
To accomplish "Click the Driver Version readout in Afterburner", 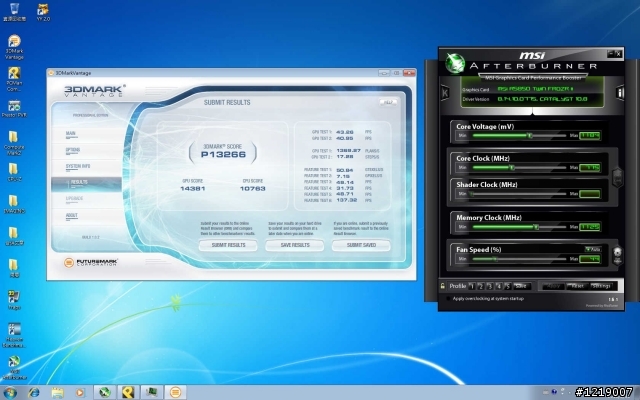I will 542,99.
